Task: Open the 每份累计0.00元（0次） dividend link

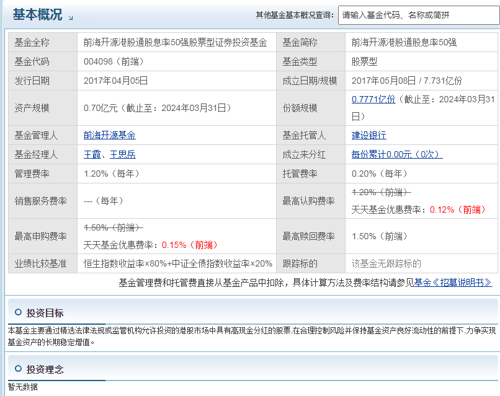Action: pyautogui.click(x=397, y=155)
